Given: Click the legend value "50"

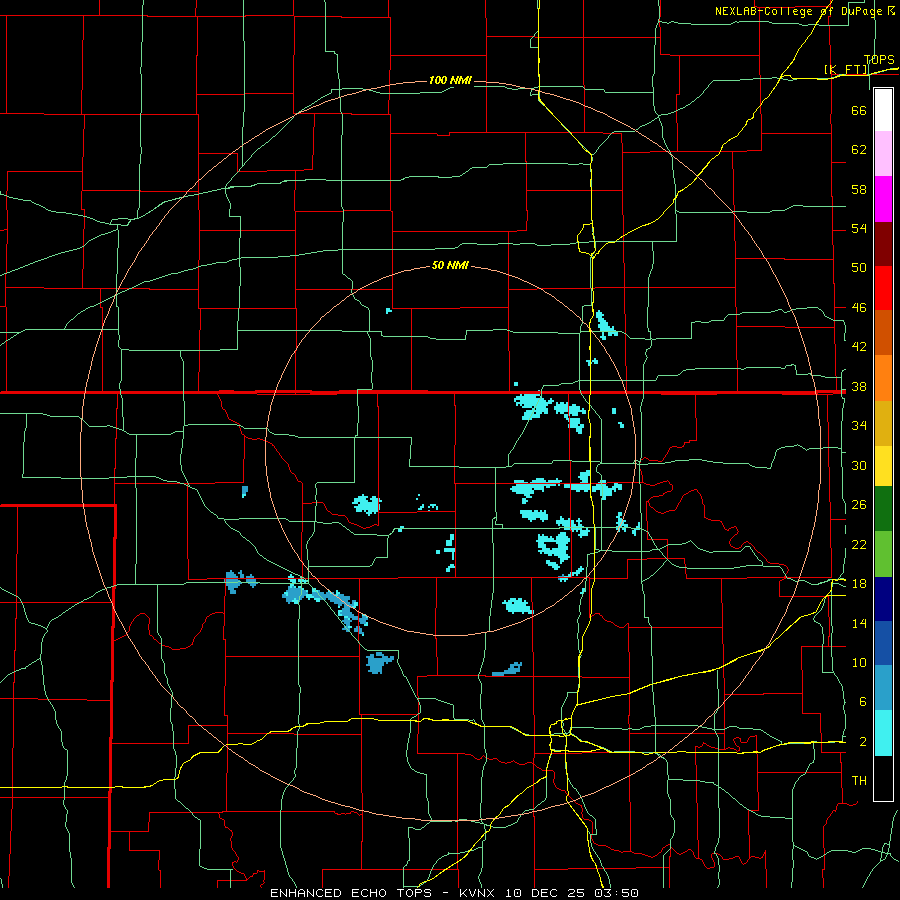Looking at the screenshot, I should 859,268.
